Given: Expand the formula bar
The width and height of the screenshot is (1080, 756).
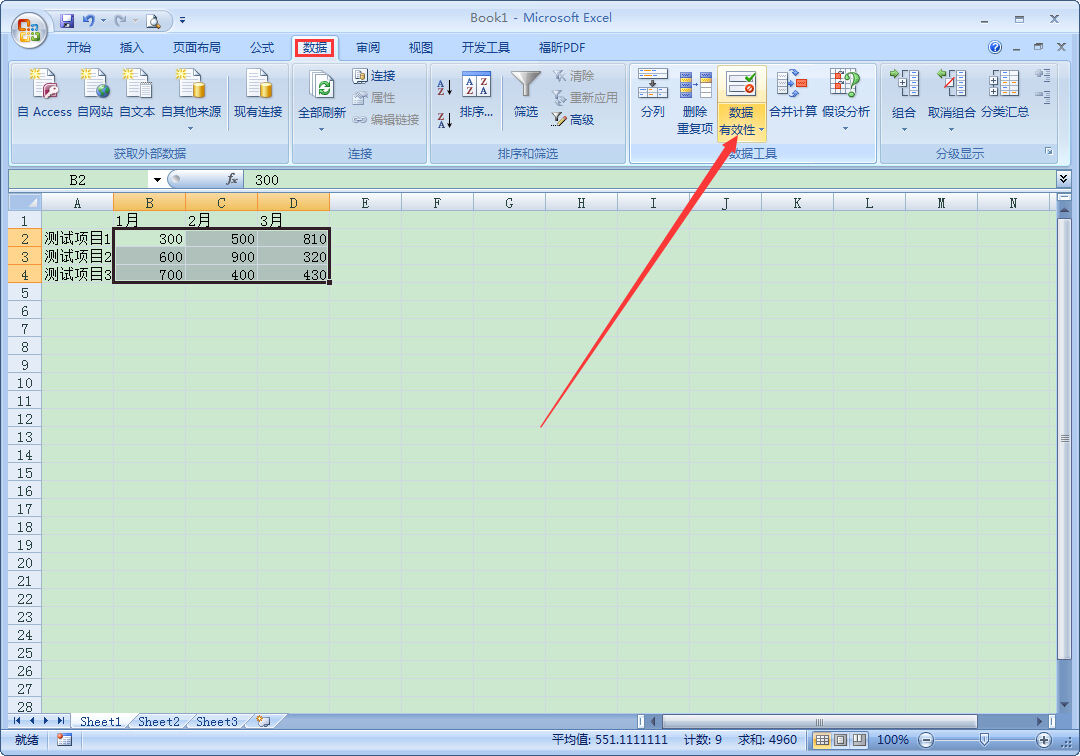Looking at the screenshot, I should (1063, 179).
